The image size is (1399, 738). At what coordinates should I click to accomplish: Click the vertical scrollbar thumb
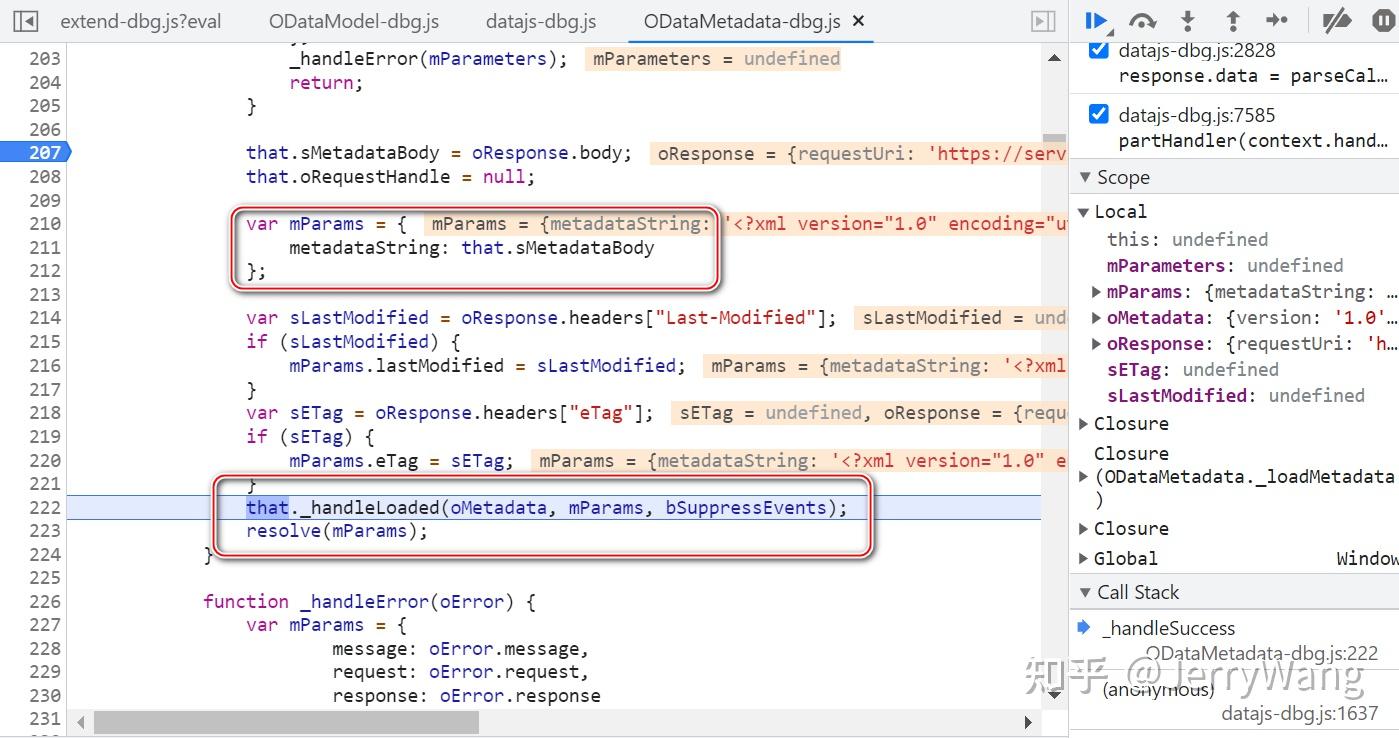pyautogui.click(x=1054, y=140)
